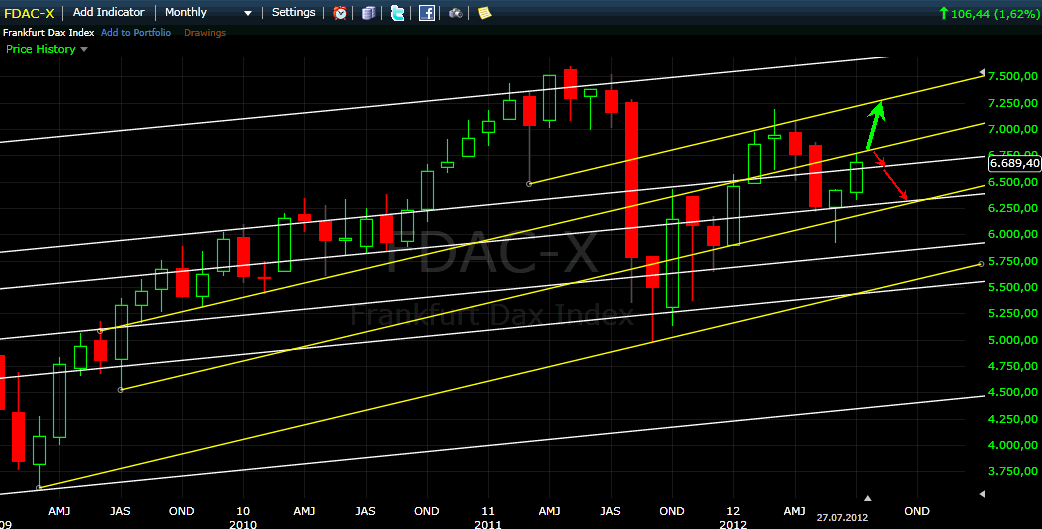Image resolution: width=1042 pixels, height=529 pixels.
Task: Click the 7.000,00 price axis label
Action: 1013,129
